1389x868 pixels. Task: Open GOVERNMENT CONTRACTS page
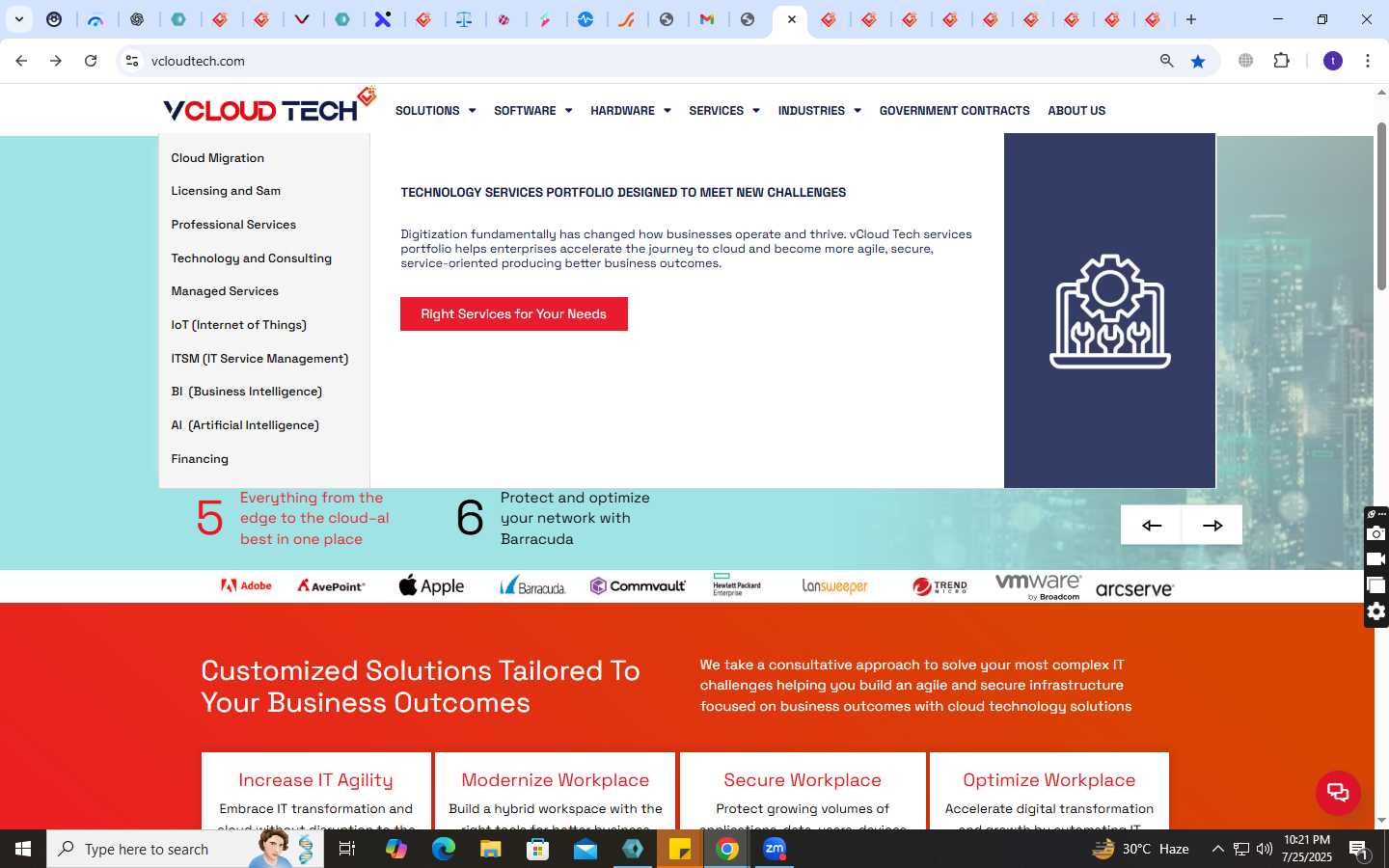(x=954, y=111)
